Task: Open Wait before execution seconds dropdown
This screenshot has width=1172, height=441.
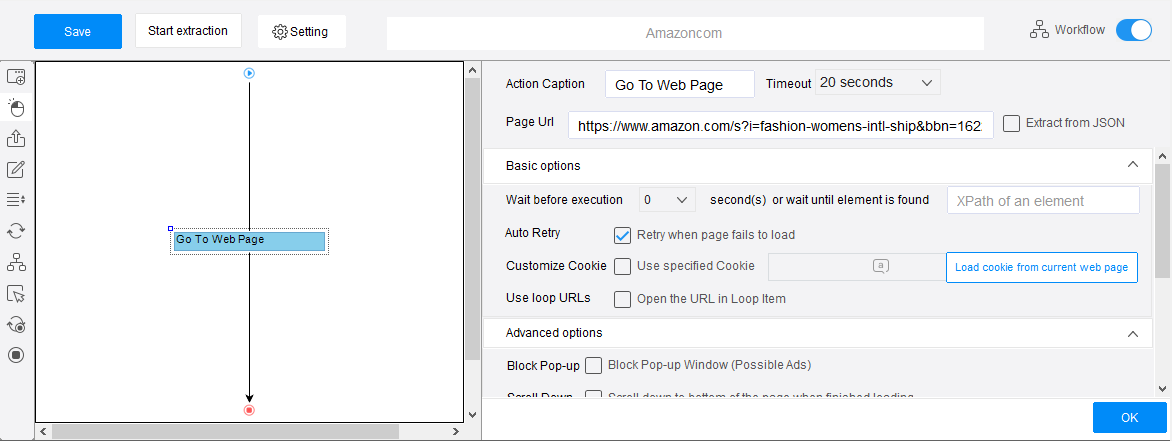Action: point(668,200)
